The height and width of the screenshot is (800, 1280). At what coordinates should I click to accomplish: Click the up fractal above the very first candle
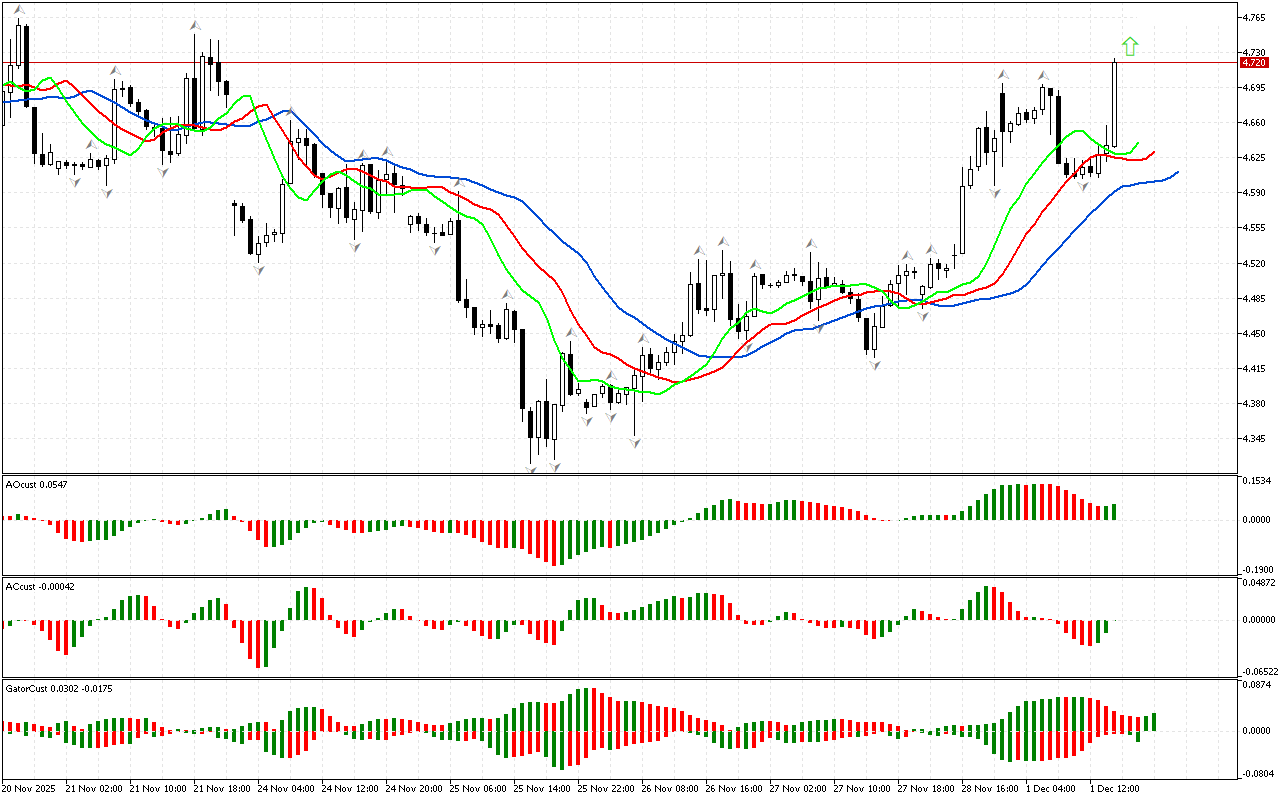point(19,9)
